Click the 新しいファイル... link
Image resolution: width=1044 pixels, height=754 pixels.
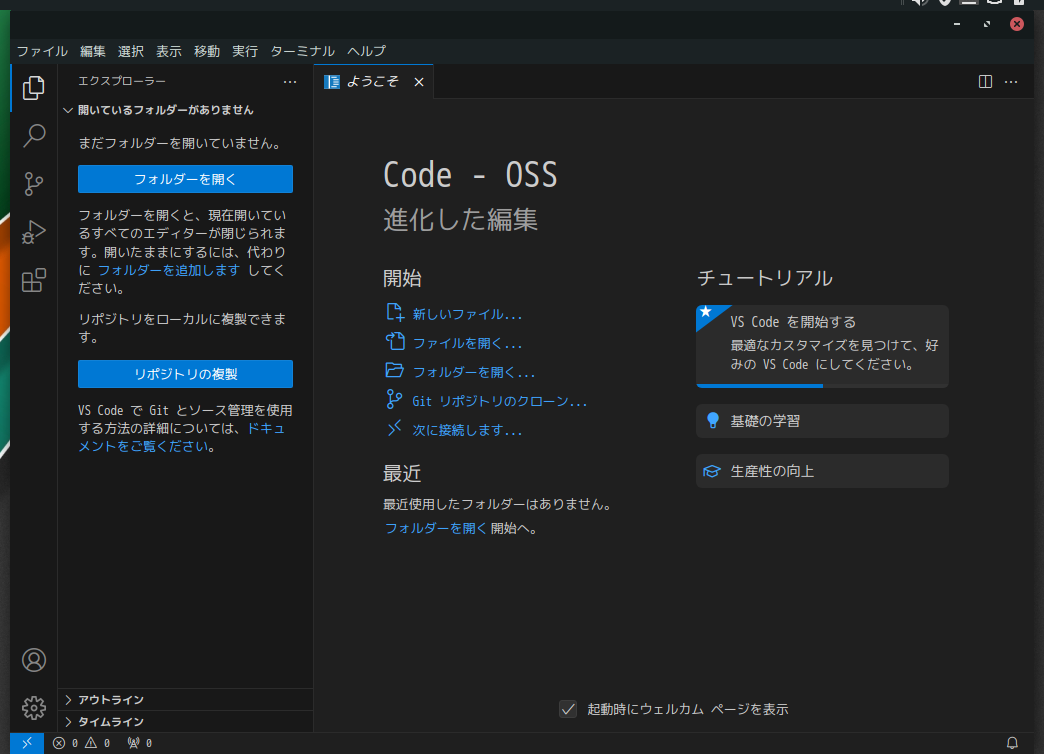(467, 314)
